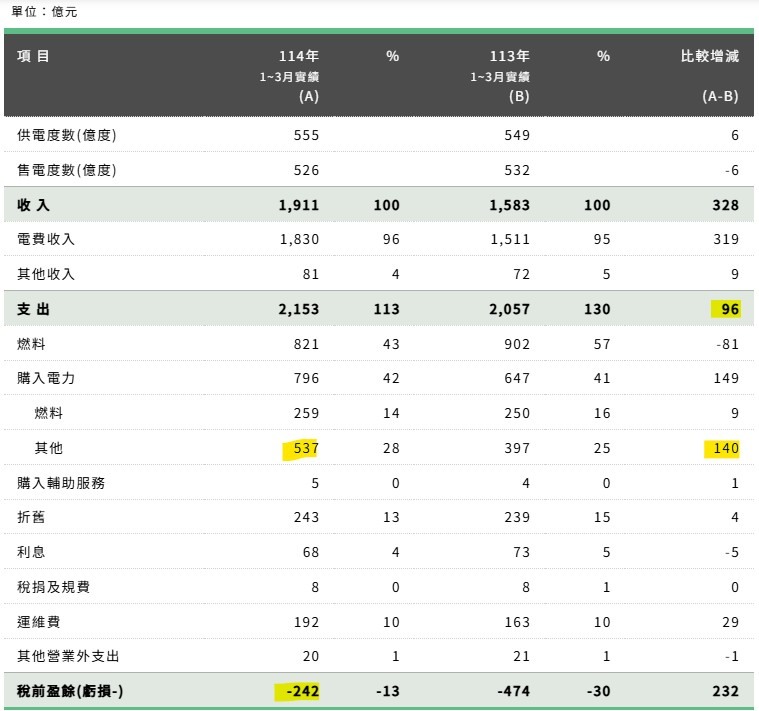The height and width of the screenshot is (711, 759).
Task: Click the value 532 in 售電度數 row
Action: pyautogui.click(x=517, y=170)
